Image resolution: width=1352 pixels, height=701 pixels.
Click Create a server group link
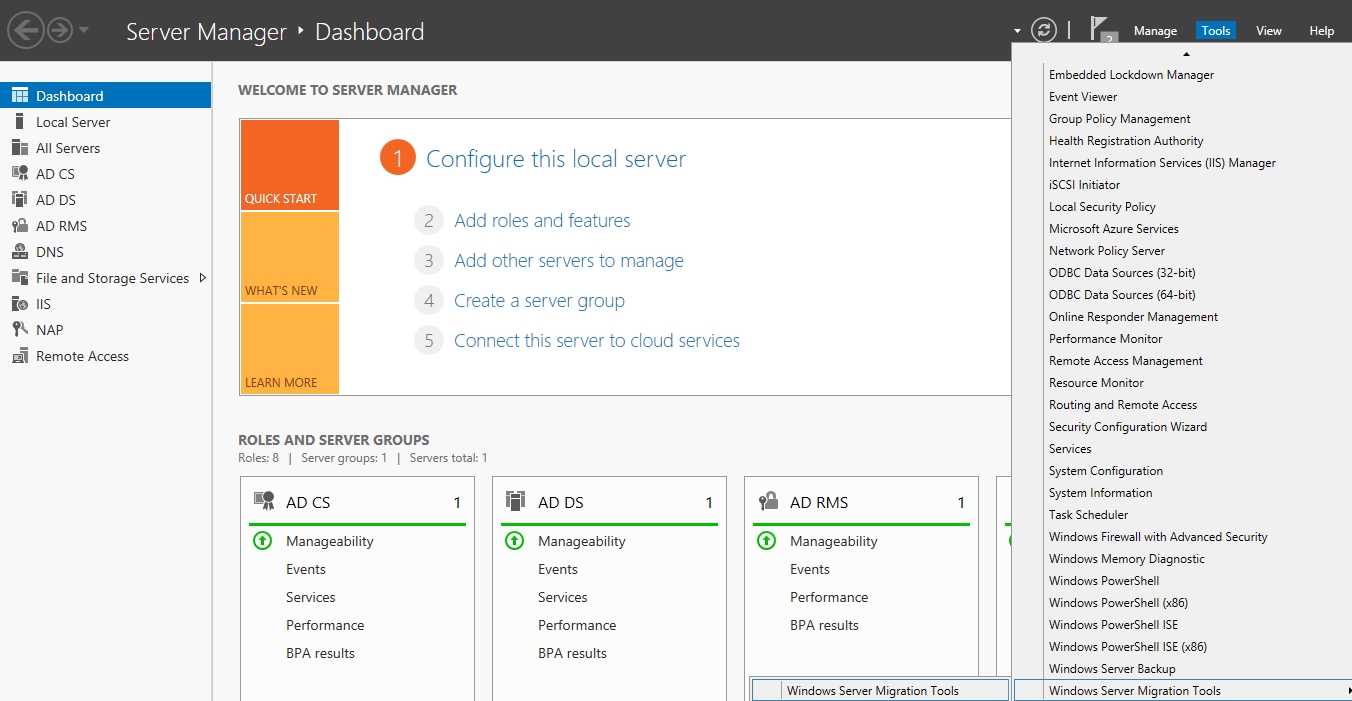pos(539,301)
